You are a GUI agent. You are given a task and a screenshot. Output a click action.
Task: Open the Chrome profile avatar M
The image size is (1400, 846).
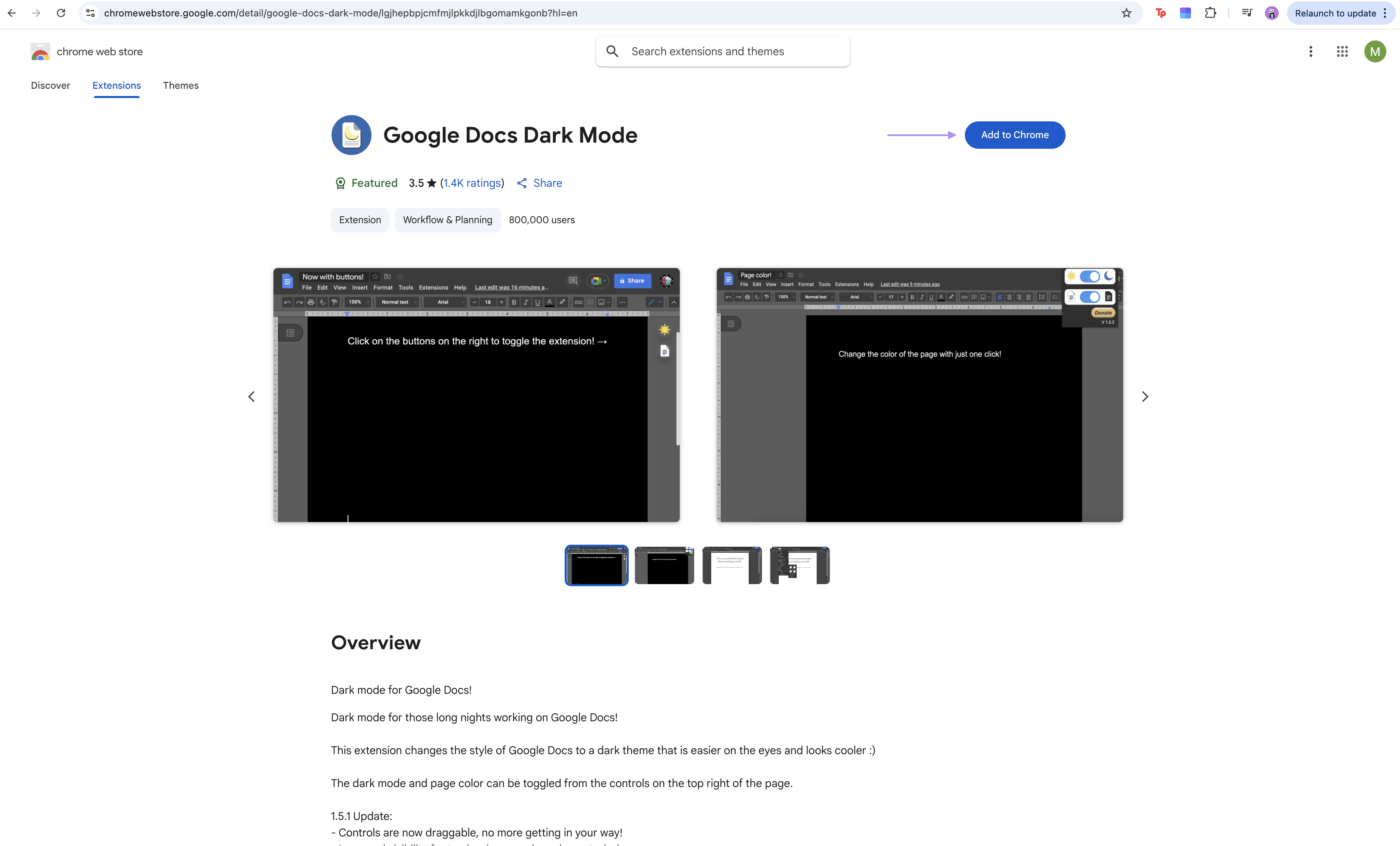(1375, 51)
